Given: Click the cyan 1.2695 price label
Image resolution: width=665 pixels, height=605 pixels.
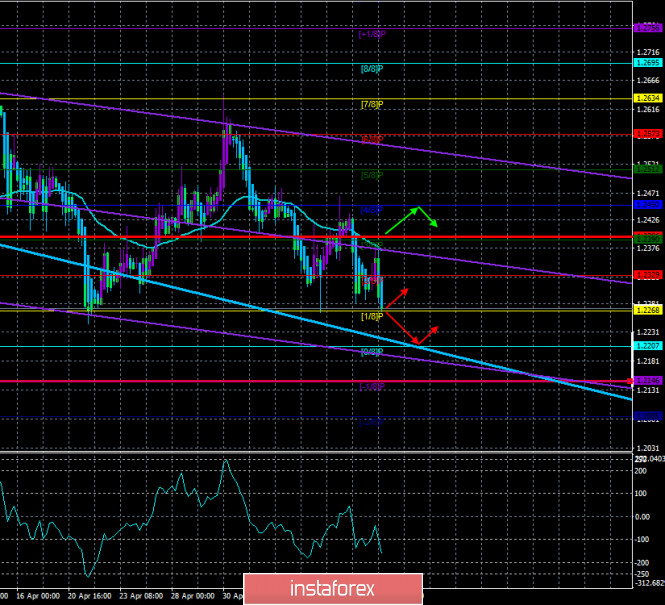Looking at the screenshot, I should pos(648,63).
